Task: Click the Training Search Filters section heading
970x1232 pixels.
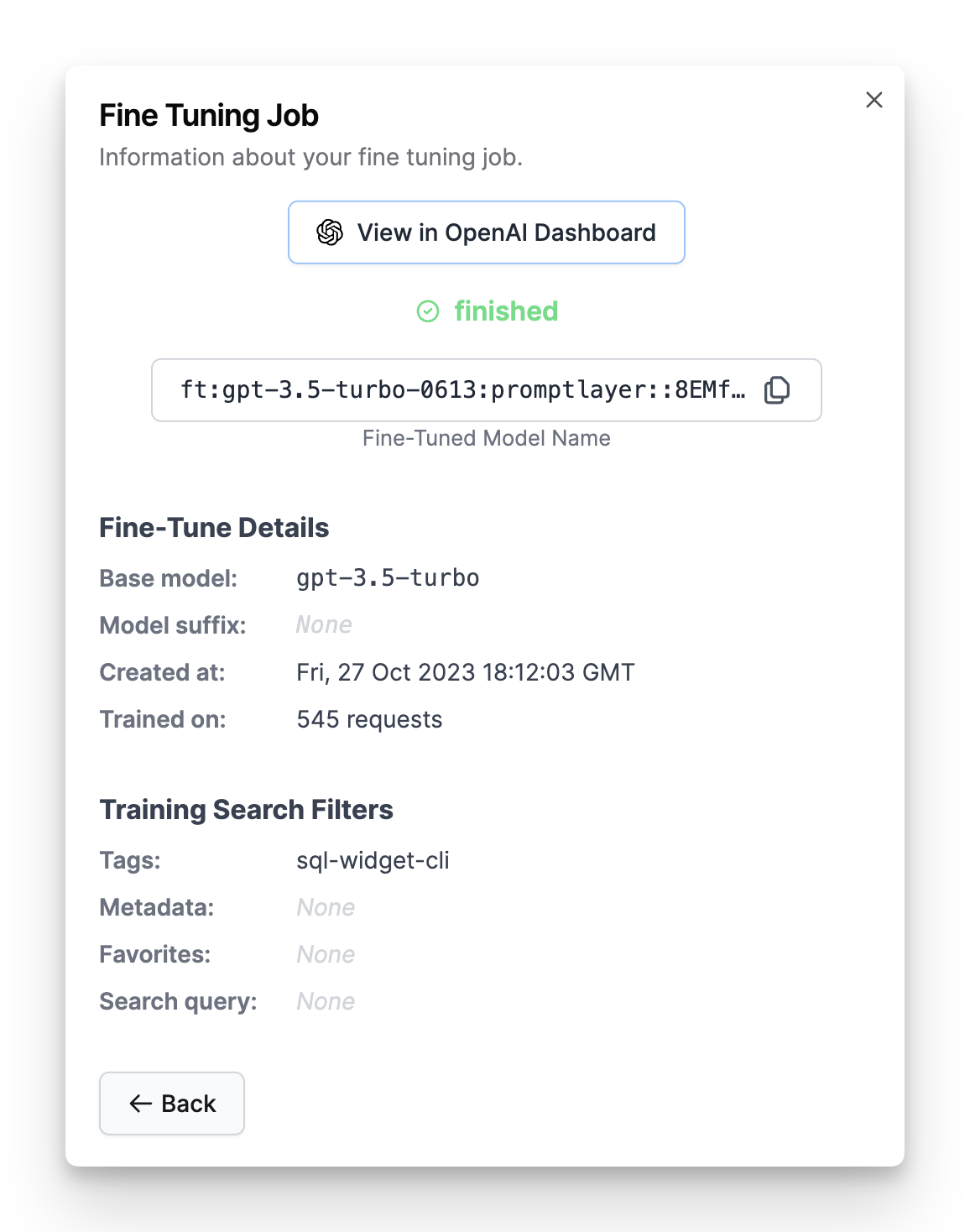Action: pyautogui.click(x=246, y=809)
